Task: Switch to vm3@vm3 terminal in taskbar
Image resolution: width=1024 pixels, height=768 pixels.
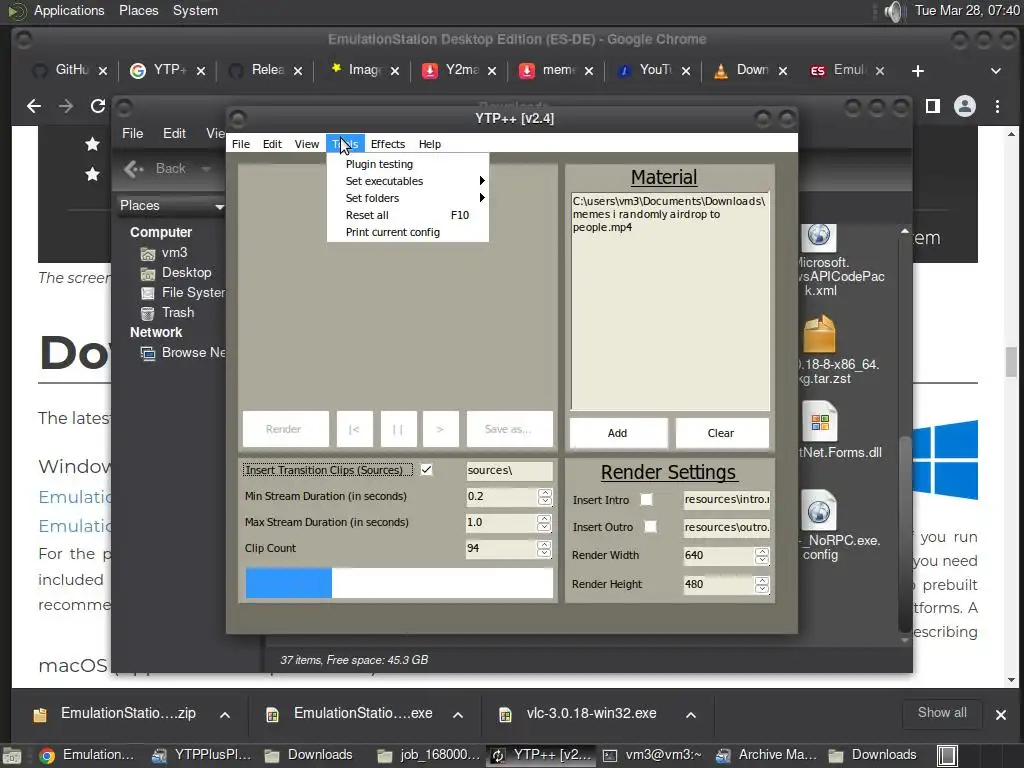Action: point(653,755)
